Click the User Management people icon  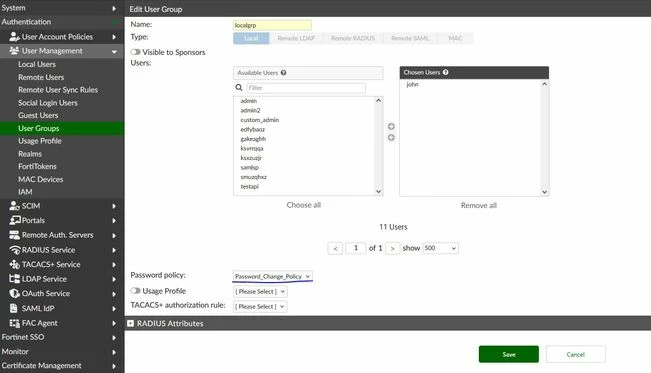click(x=14, y=51)
